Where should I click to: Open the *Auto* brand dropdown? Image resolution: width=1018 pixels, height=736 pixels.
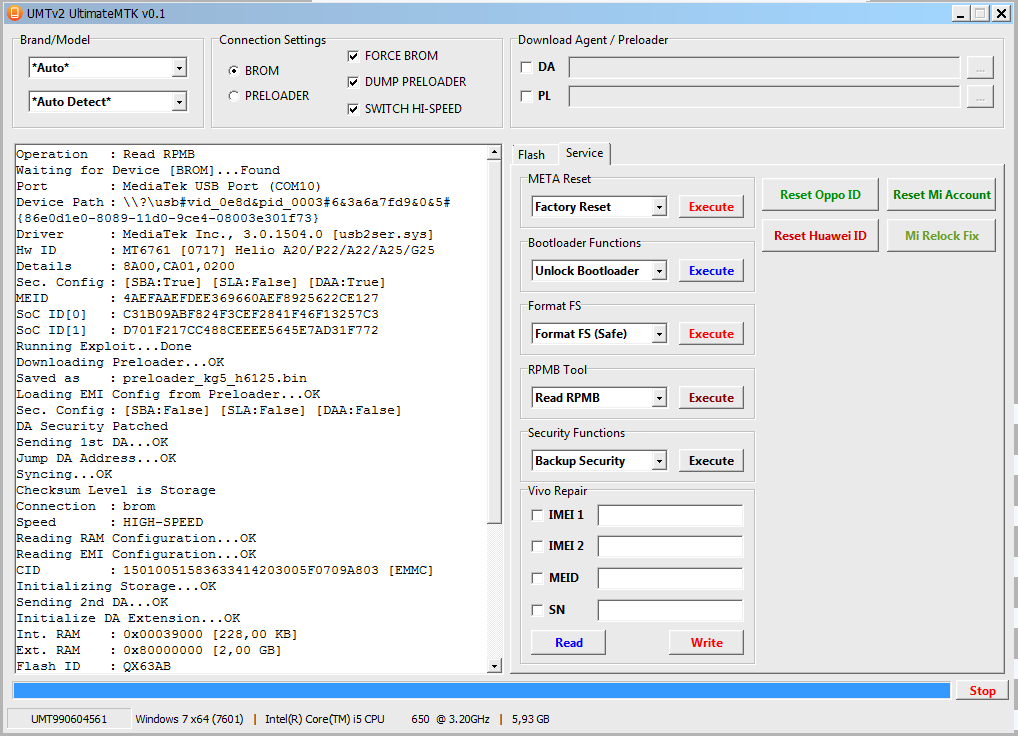pos(179,67)
